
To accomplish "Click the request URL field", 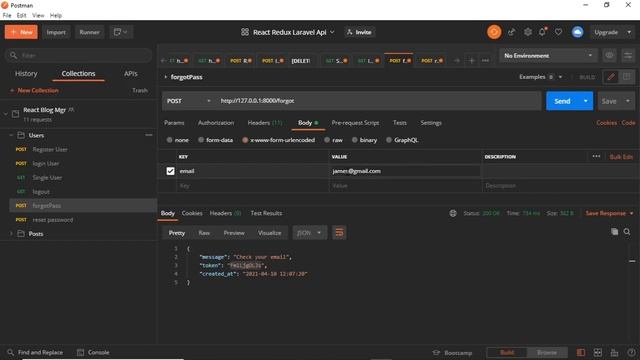I will (379, 101).
